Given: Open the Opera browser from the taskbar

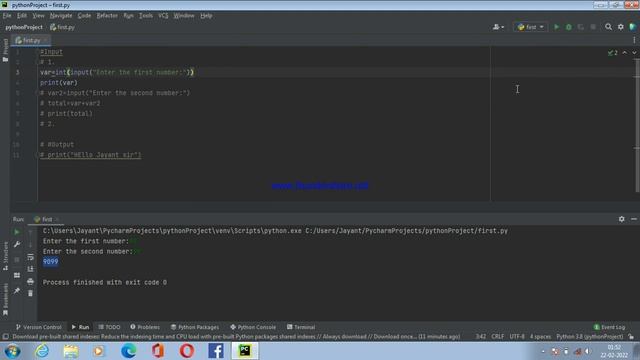Looking at the screenshot, I should [x=187, y=351].
